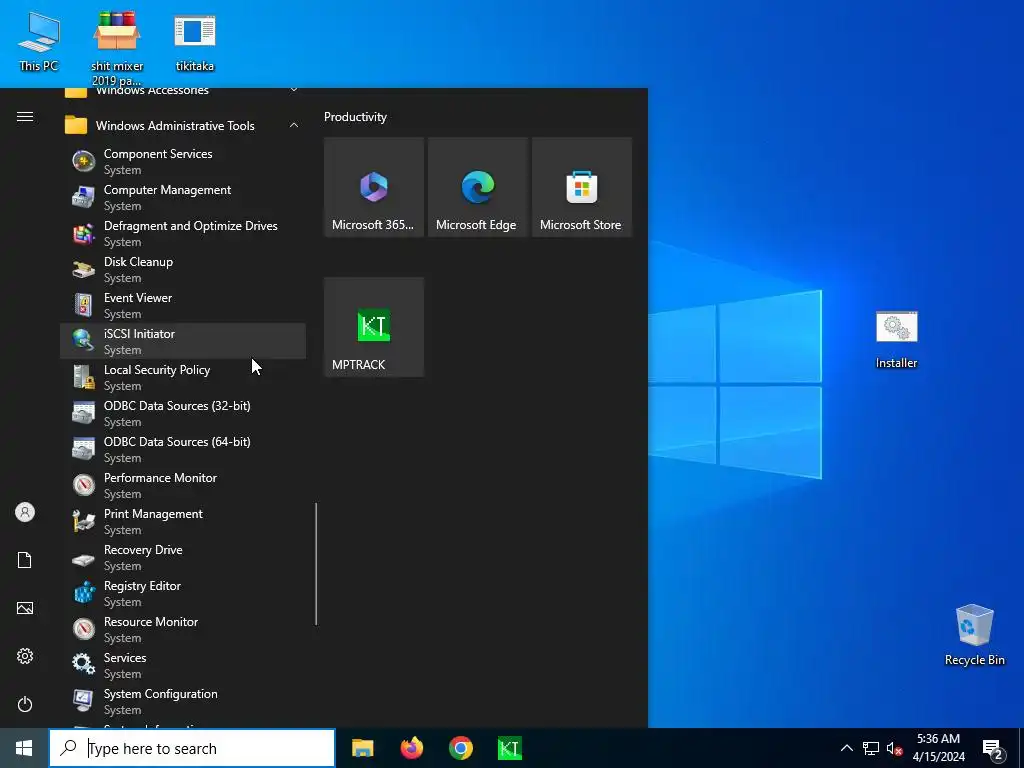
Task: Click the Start menu app list scrollbar
Action: click(x=316, y=564)
